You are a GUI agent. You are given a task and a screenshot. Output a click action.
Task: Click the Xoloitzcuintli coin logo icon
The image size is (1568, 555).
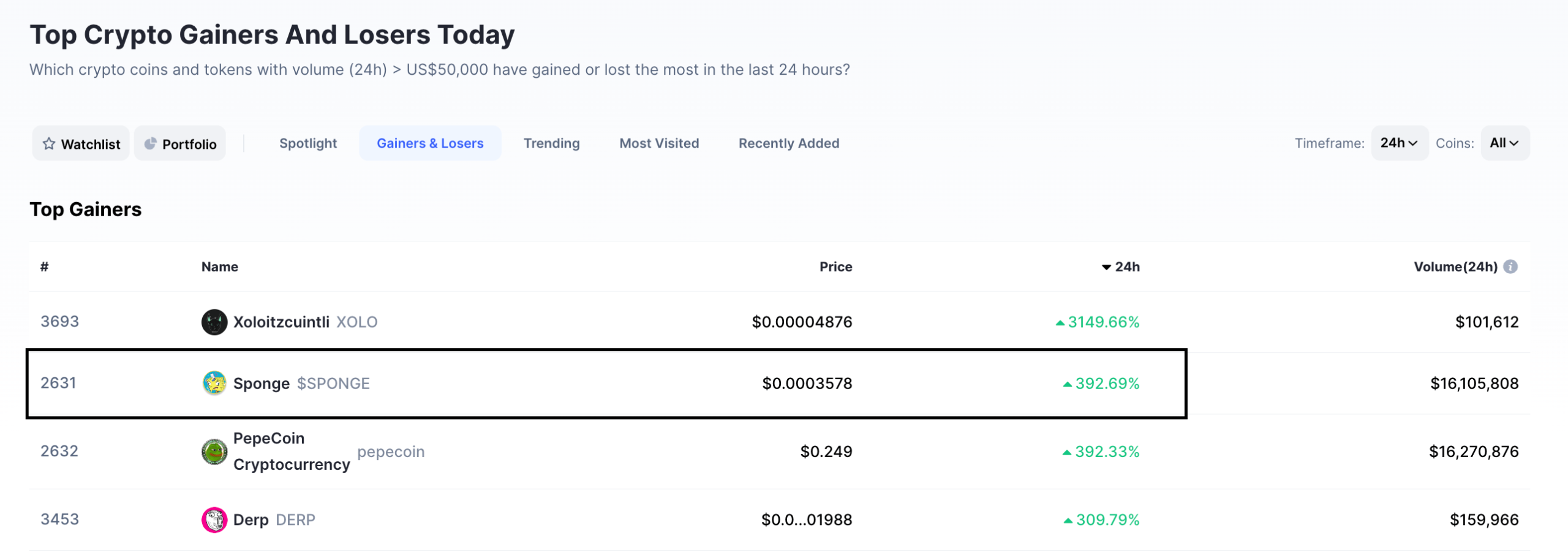tap(214, 322)
